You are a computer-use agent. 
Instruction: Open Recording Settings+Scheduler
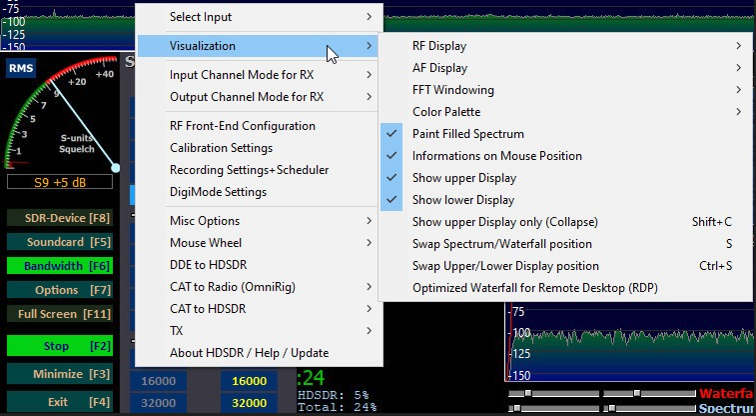point(260,170)
